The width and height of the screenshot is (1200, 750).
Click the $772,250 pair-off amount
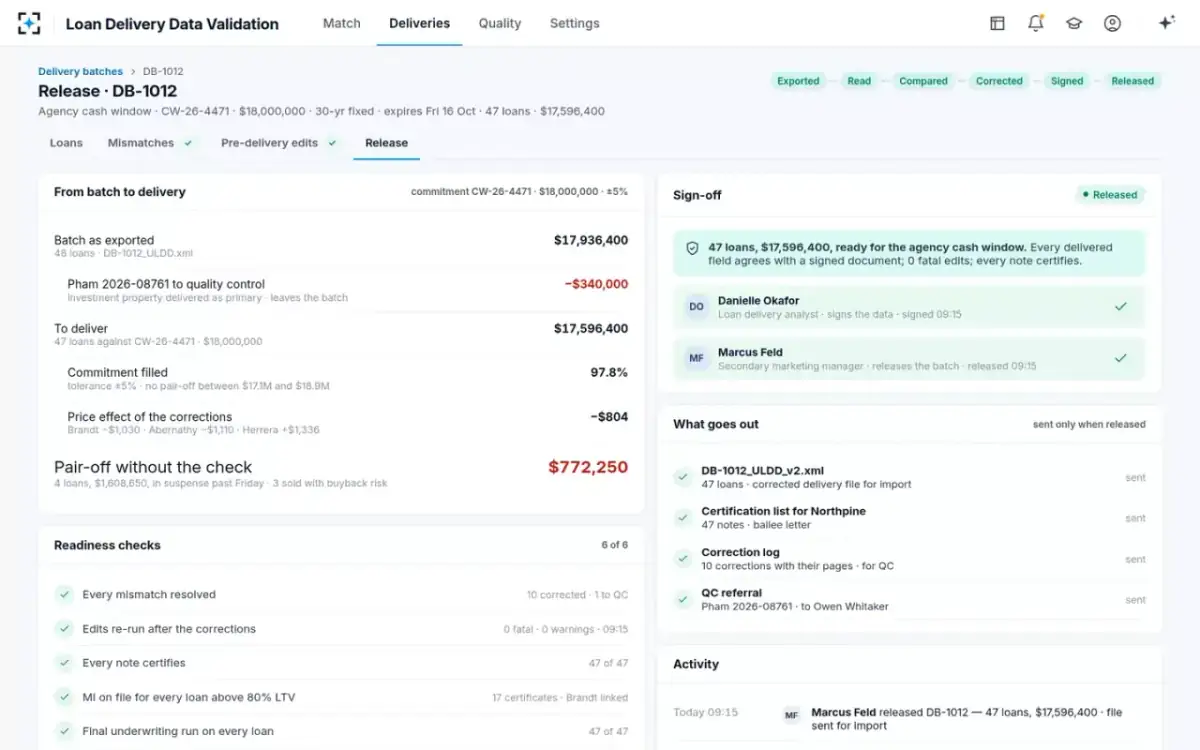[588, 467]
